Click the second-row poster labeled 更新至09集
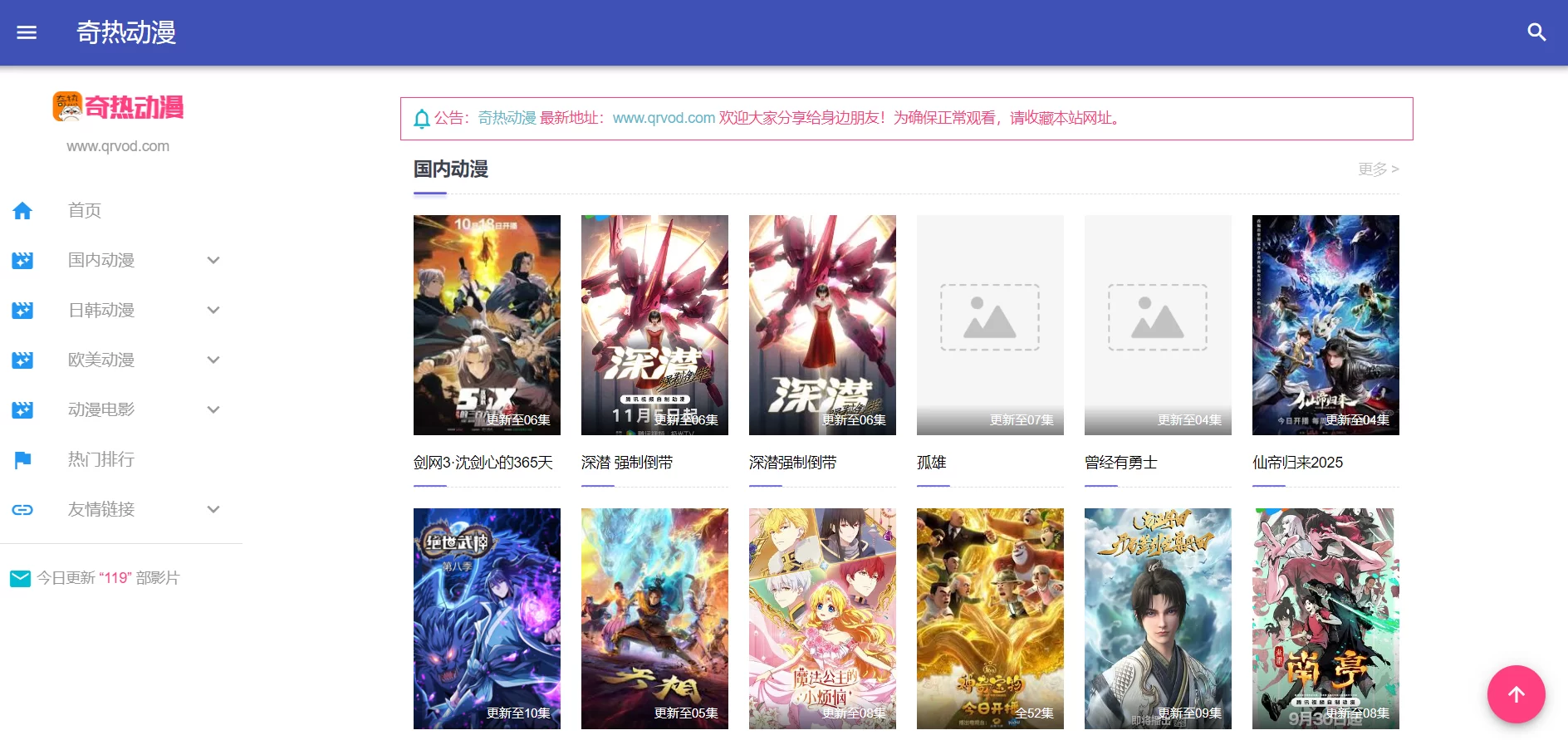Viewport: 1568px width, 740px height. click(x=1158, y=619)
